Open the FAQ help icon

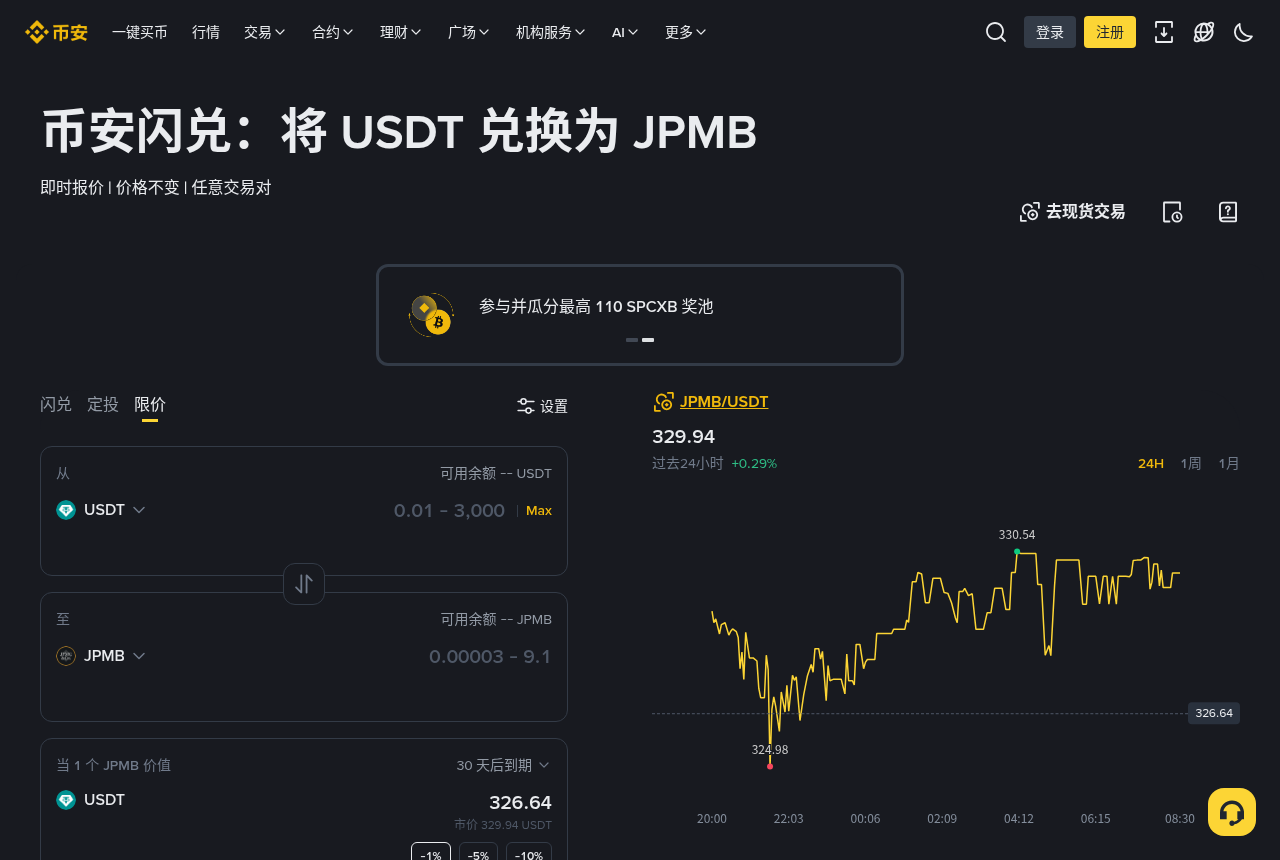1228,212
